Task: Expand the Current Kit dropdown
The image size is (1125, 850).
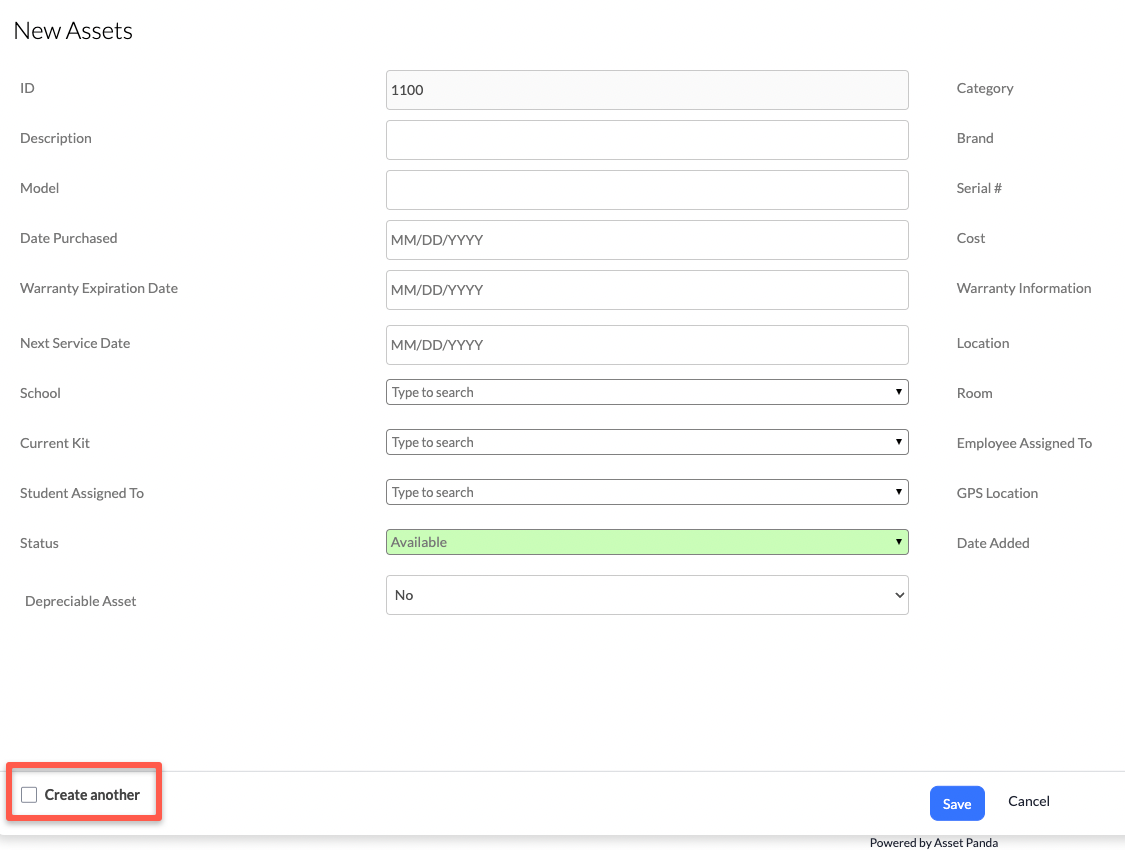Action: pos(646,442)
